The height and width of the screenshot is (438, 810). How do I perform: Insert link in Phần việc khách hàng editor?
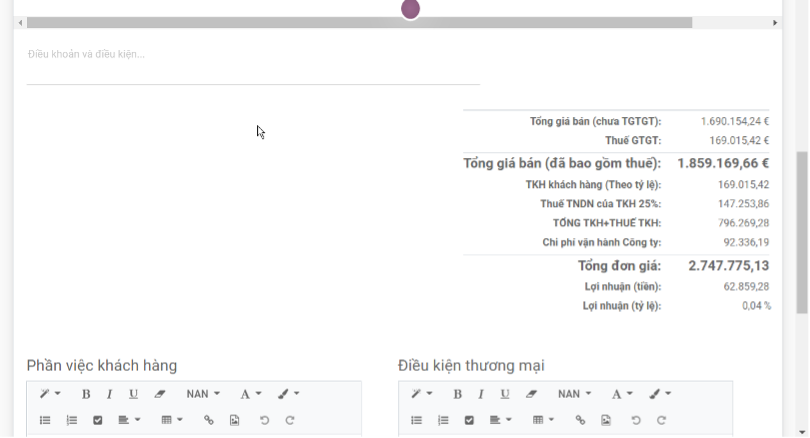click(209, 420)
